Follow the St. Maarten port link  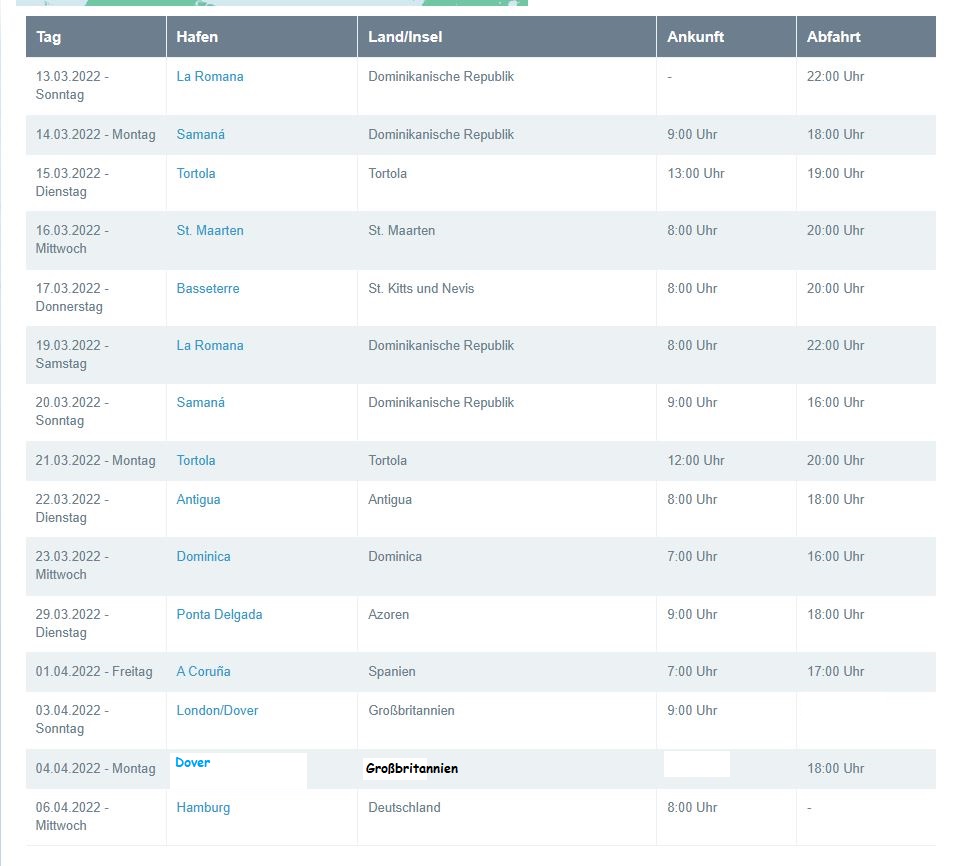[210, 231]
